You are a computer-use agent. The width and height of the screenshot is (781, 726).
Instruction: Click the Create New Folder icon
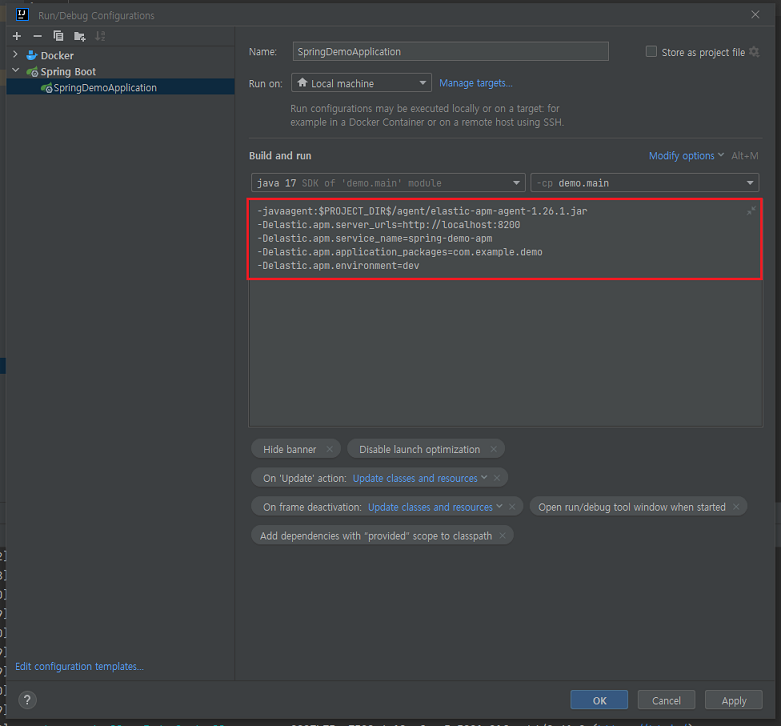pos(79,36)
